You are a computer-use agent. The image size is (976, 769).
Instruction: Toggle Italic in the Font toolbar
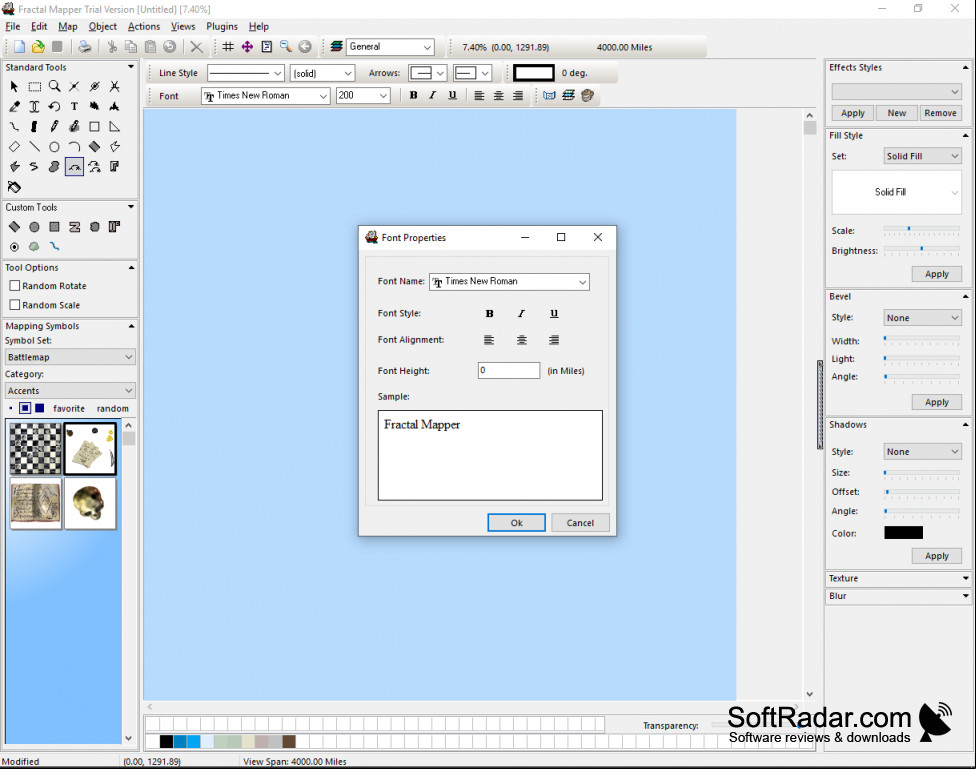pyautogui.click(x=433, y=95)
